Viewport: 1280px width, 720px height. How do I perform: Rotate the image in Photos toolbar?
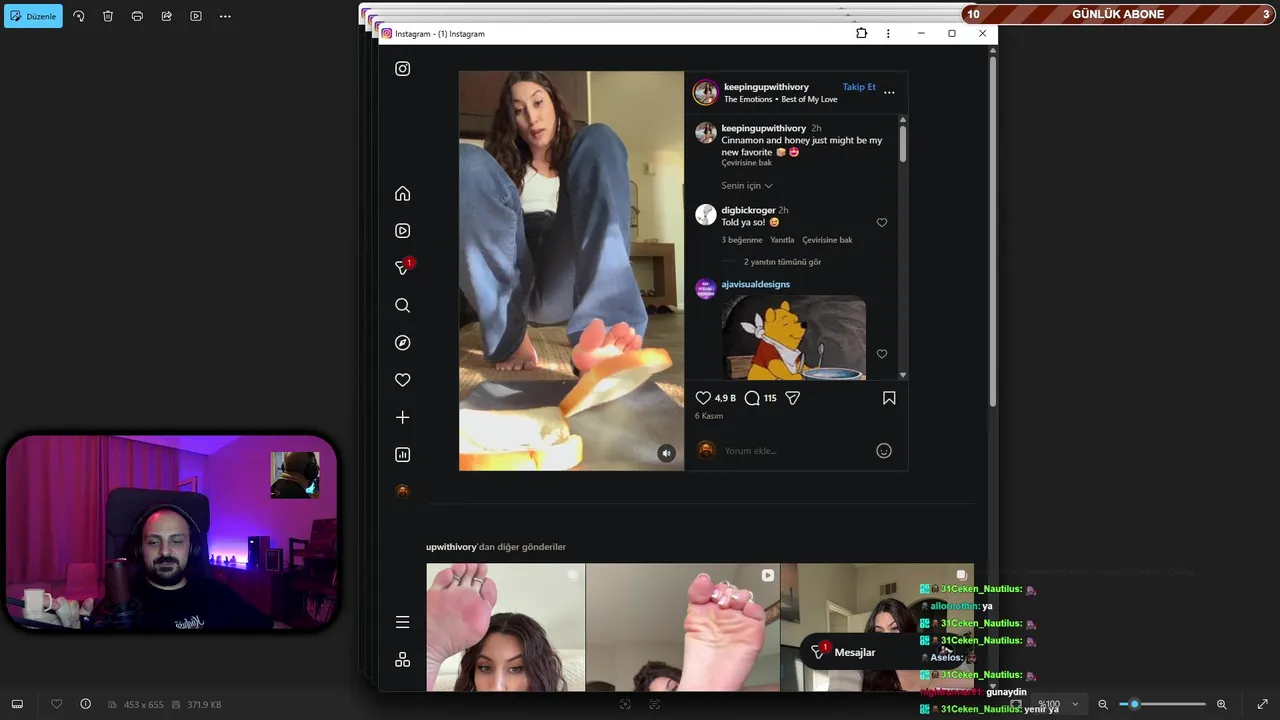pyautogui.click(x=79, y=16)
